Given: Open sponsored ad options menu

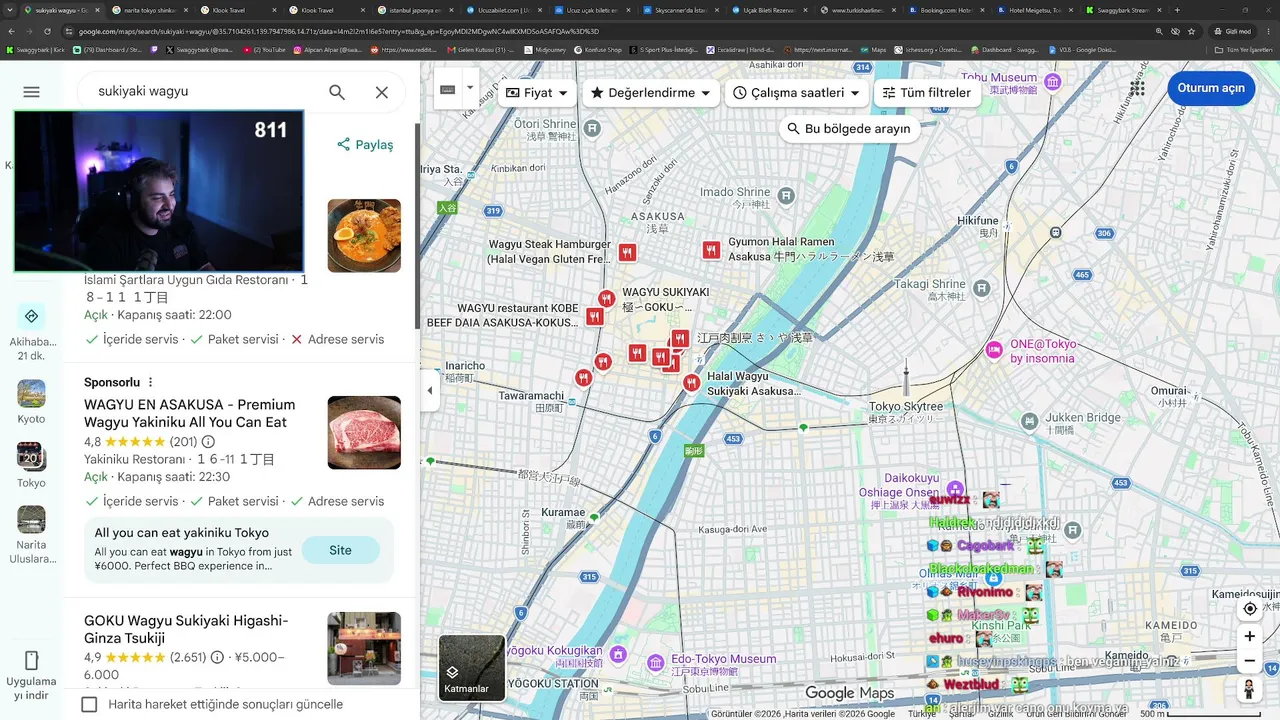Looking at the screenshot, I should click(151, 382).
